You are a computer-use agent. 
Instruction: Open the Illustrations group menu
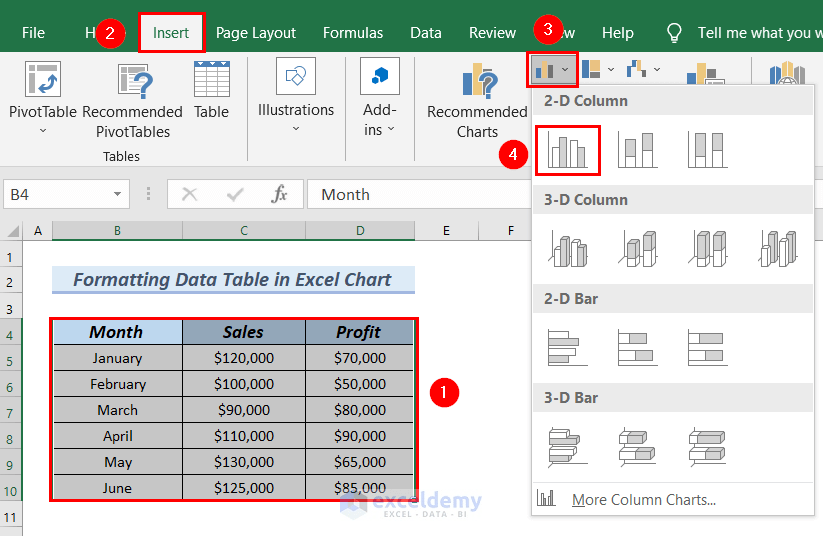(x=296, y=94)
